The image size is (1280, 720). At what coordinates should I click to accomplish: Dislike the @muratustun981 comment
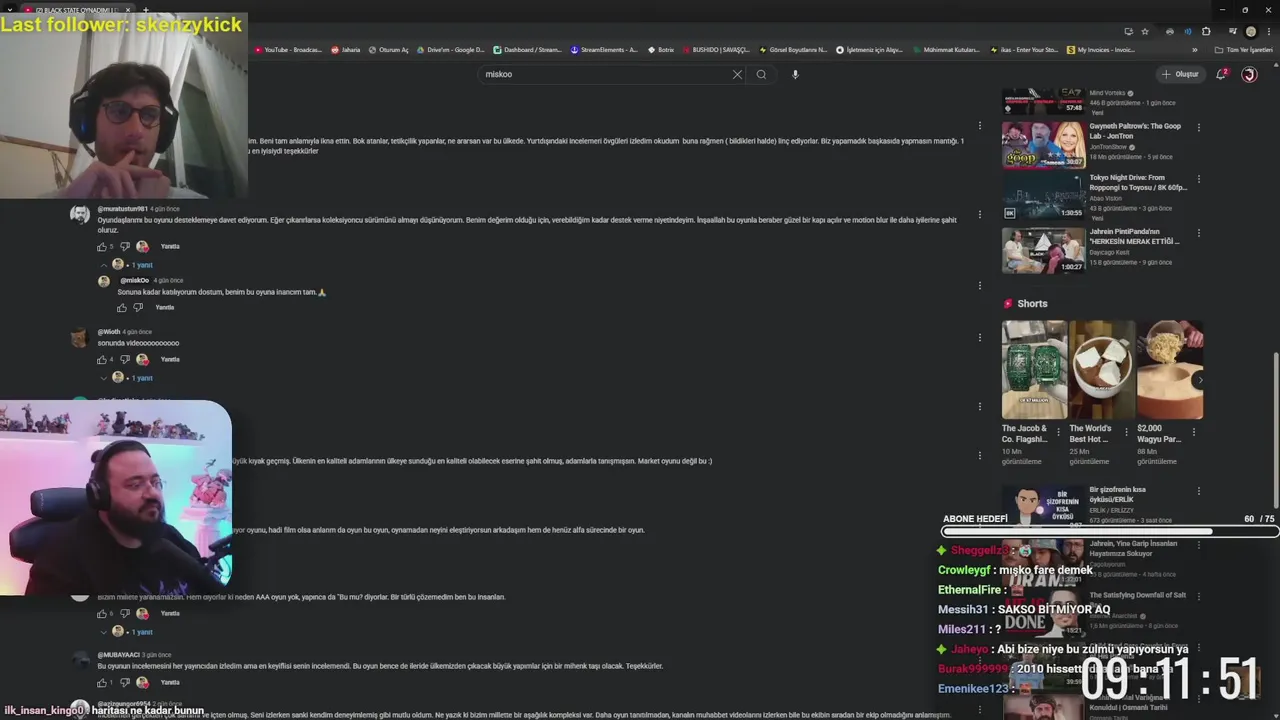pos(125,246)
